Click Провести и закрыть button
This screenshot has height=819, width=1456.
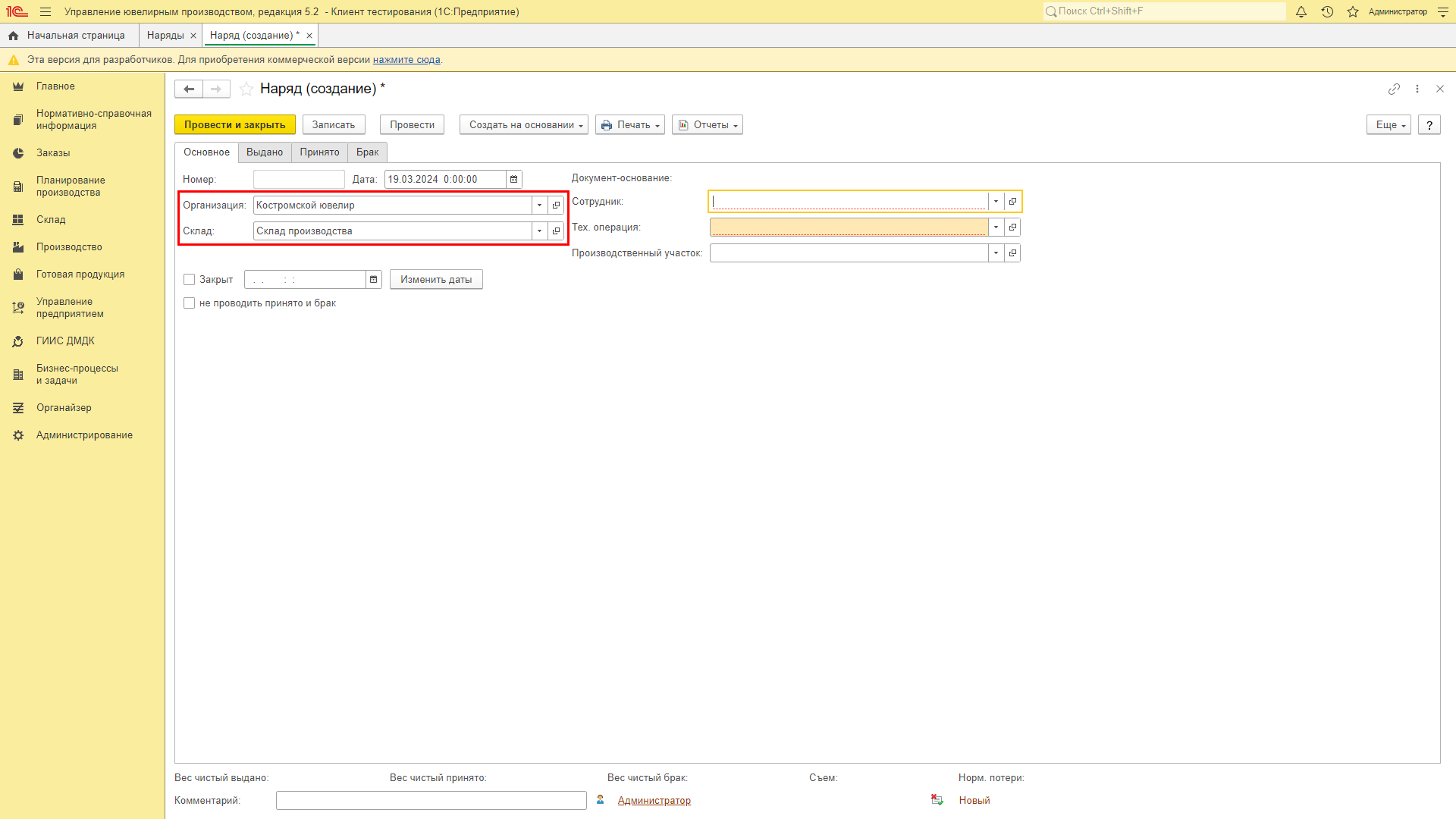[x=235, y=125]
